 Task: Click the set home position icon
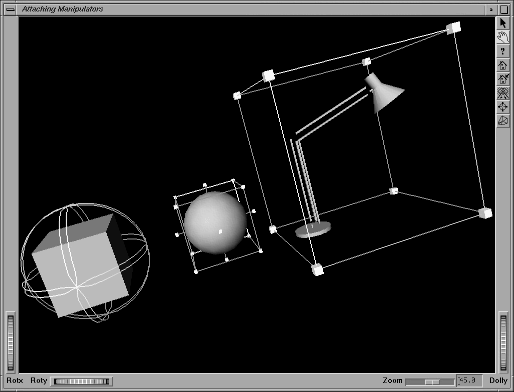[503, 79]
